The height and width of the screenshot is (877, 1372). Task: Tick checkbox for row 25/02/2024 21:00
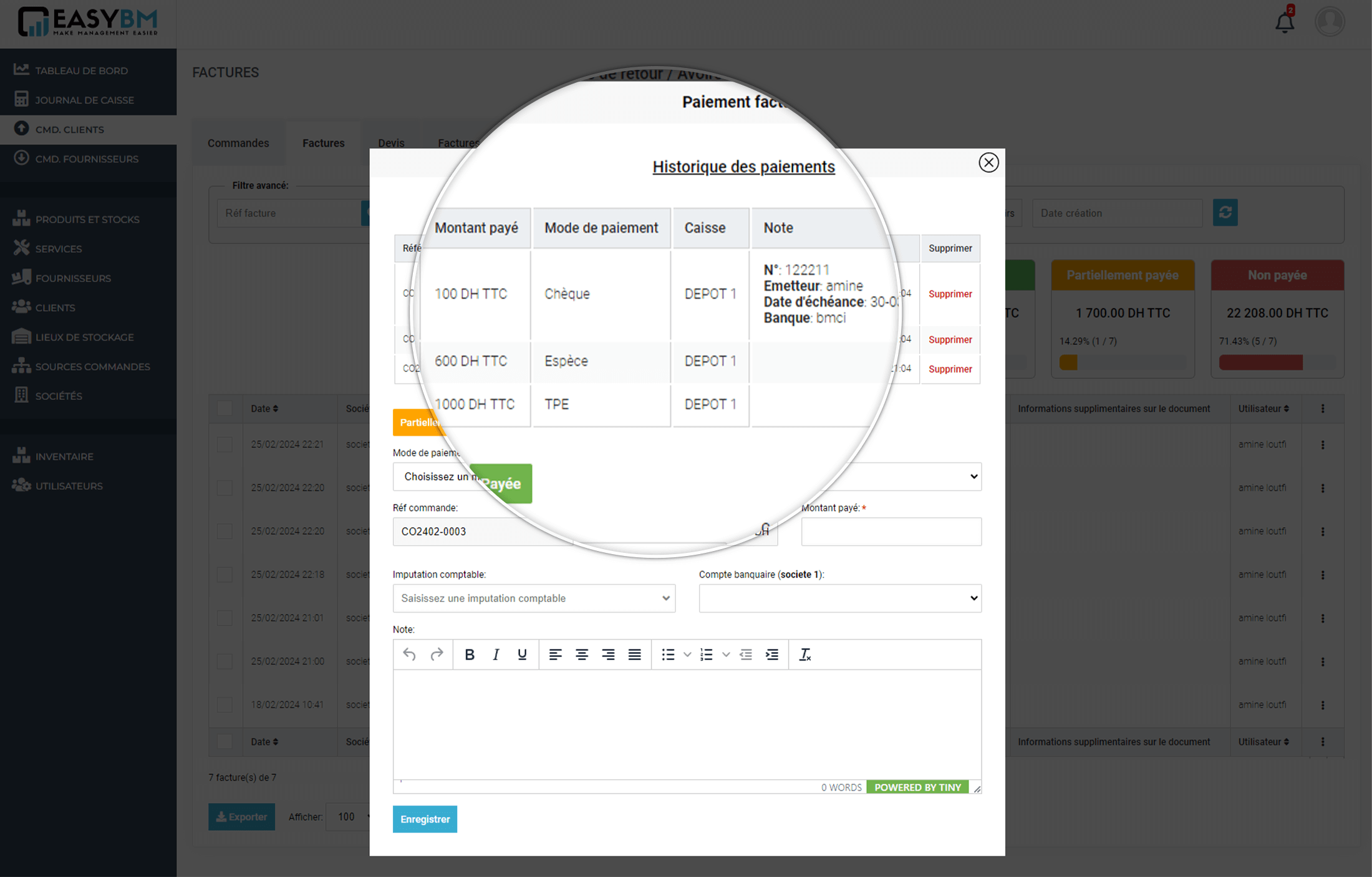225,661
